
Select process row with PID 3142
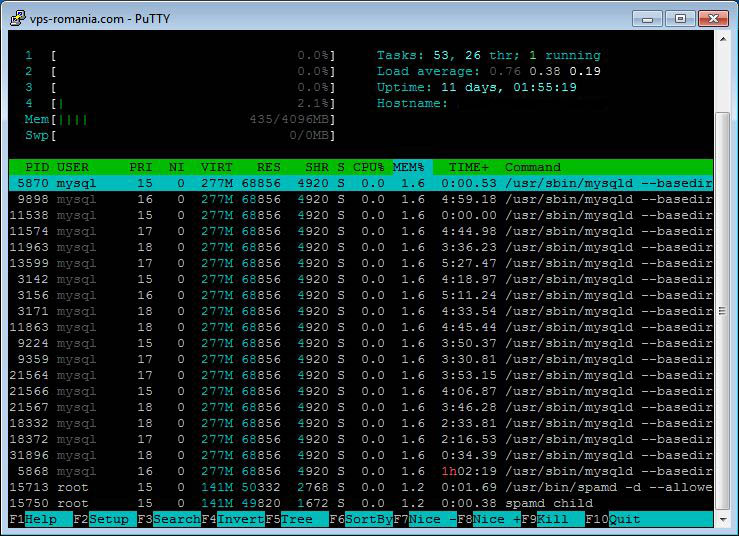361,279
